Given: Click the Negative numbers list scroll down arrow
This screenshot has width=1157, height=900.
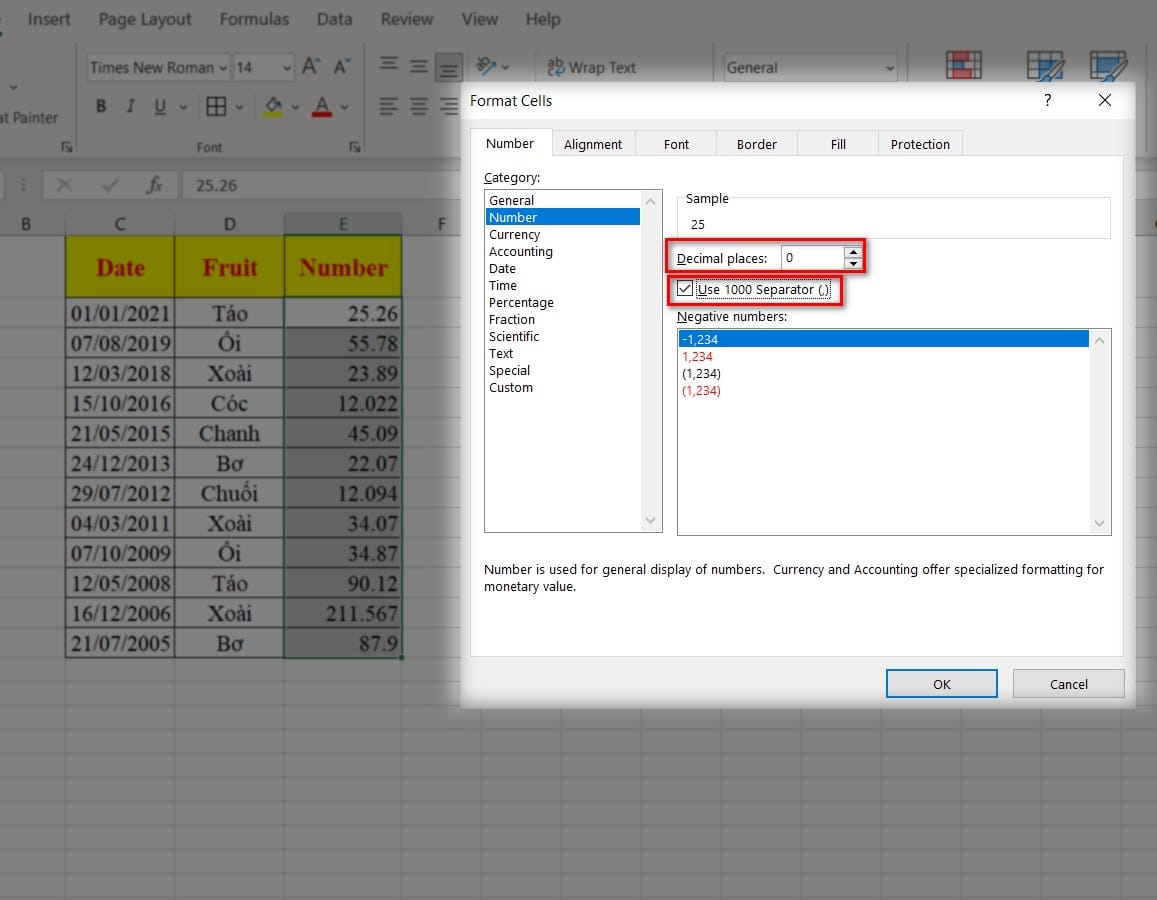Looking at the screenshot, I should pos(1099,524).
